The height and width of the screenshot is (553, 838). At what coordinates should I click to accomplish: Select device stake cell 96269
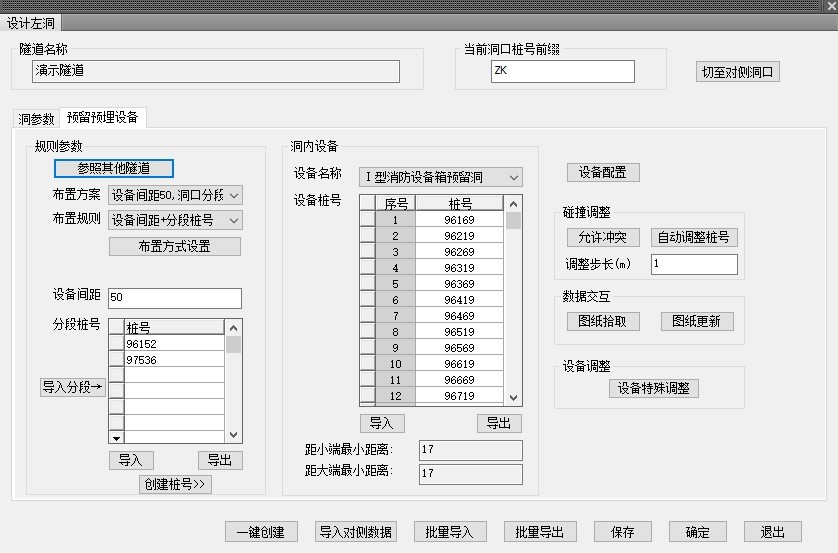click(459, 252)
